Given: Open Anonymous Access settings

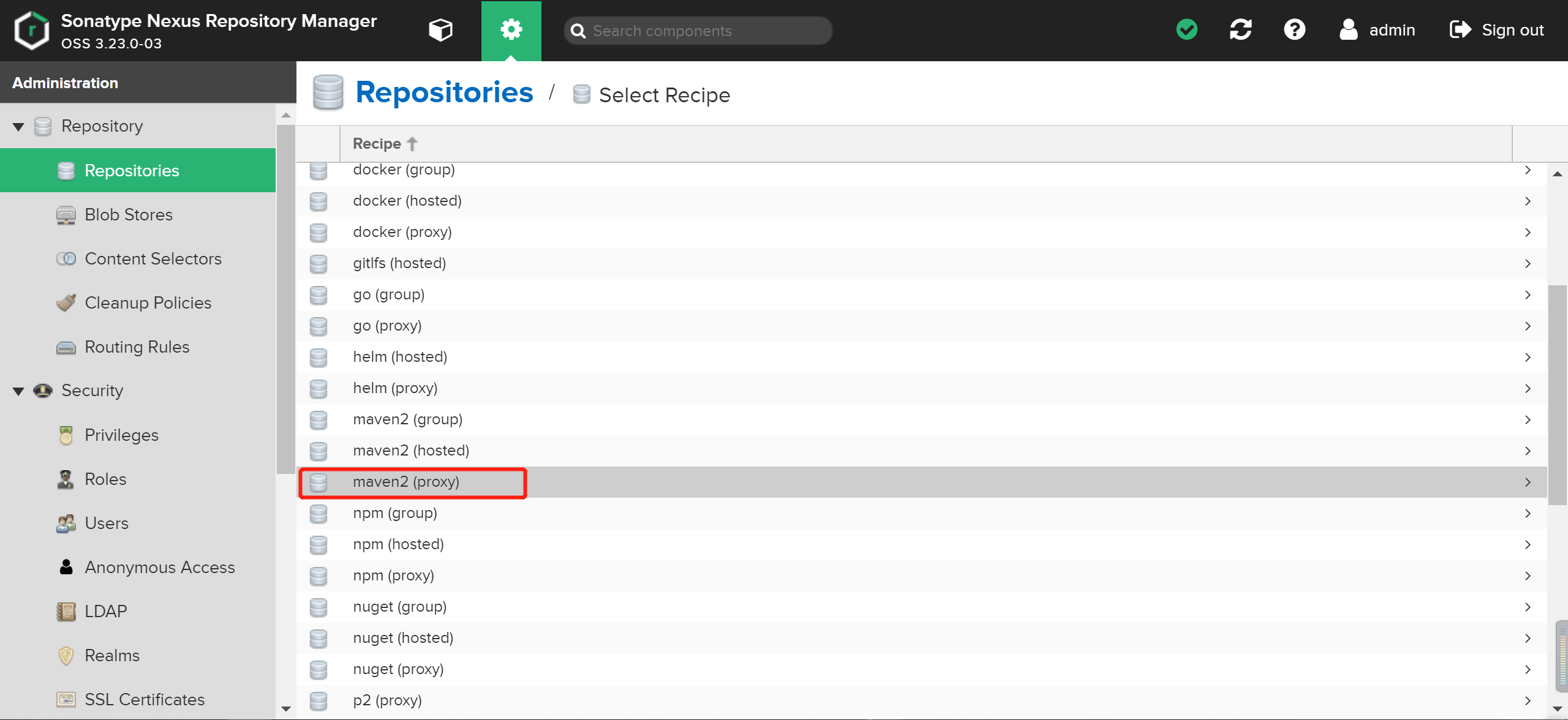Looking at the screenshot, I should (159, 568).
